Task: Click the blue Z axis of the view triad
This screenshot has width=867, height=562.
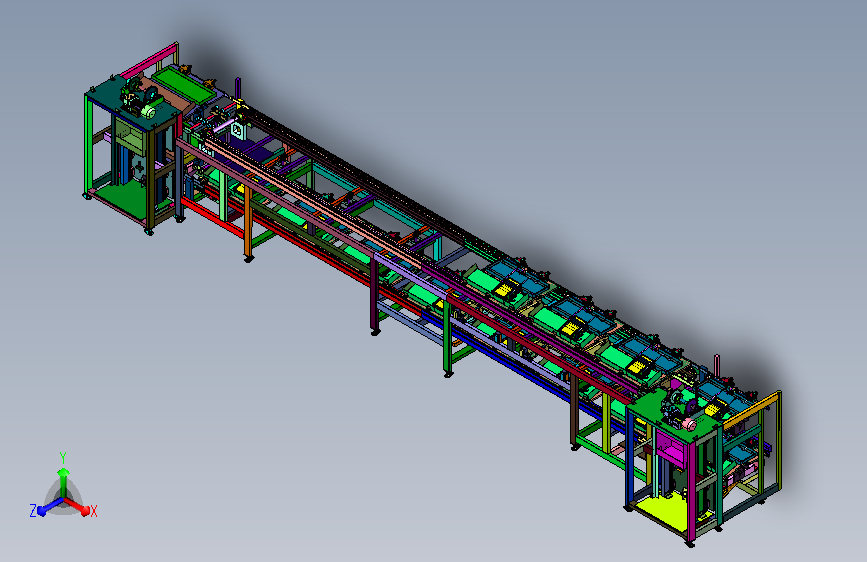Action: pyautogui.click(x=48, y=507)
